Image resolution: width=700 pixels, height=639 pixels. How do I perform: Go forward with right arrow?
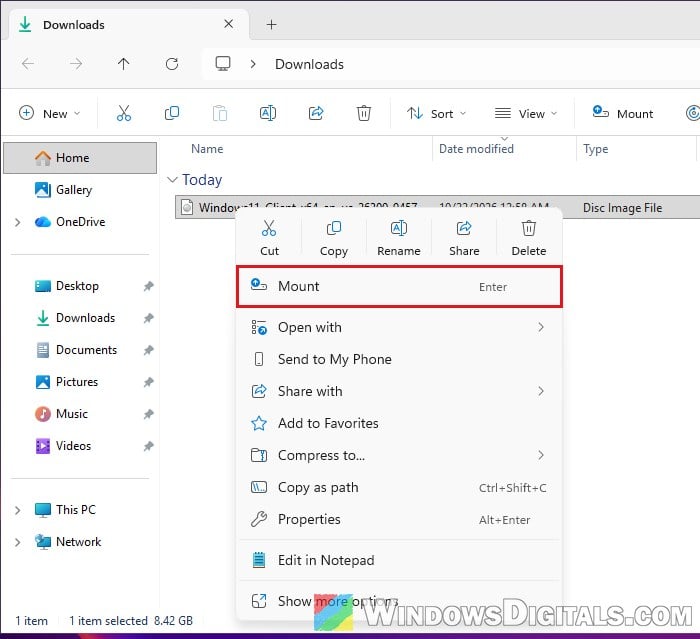(76, 64)
